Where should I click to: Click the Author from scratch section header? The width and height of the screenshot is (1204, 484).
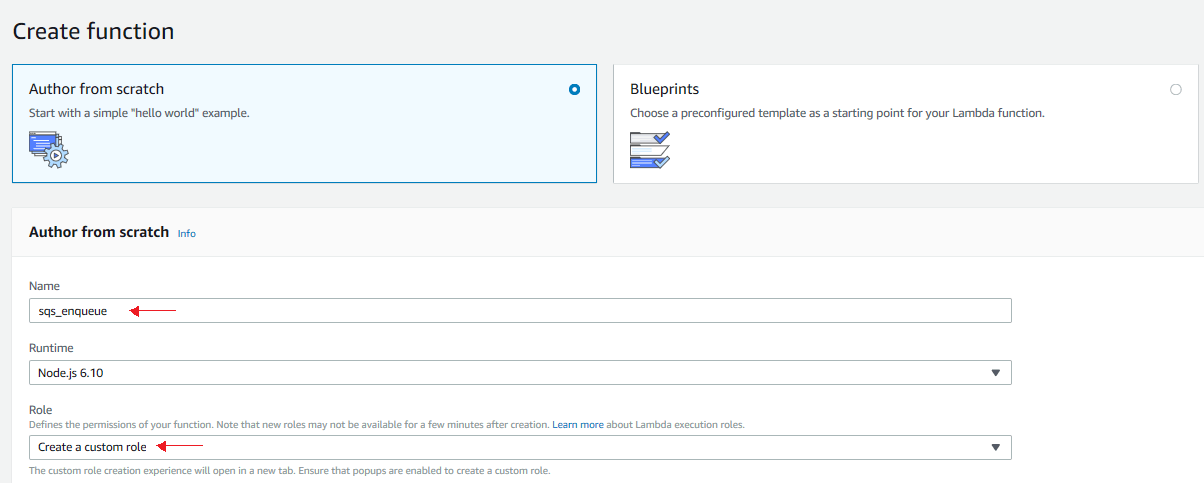(x=99, y=232)
